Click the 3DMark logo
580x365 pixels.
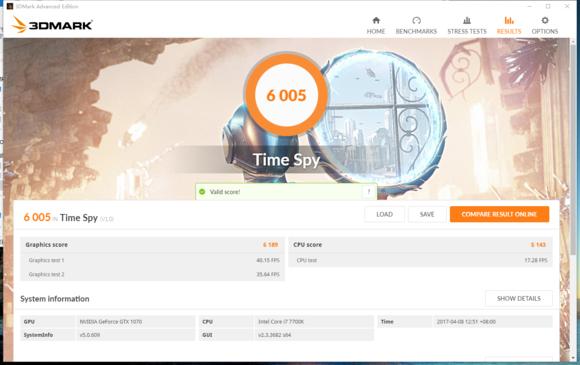[x=52, y=25]
